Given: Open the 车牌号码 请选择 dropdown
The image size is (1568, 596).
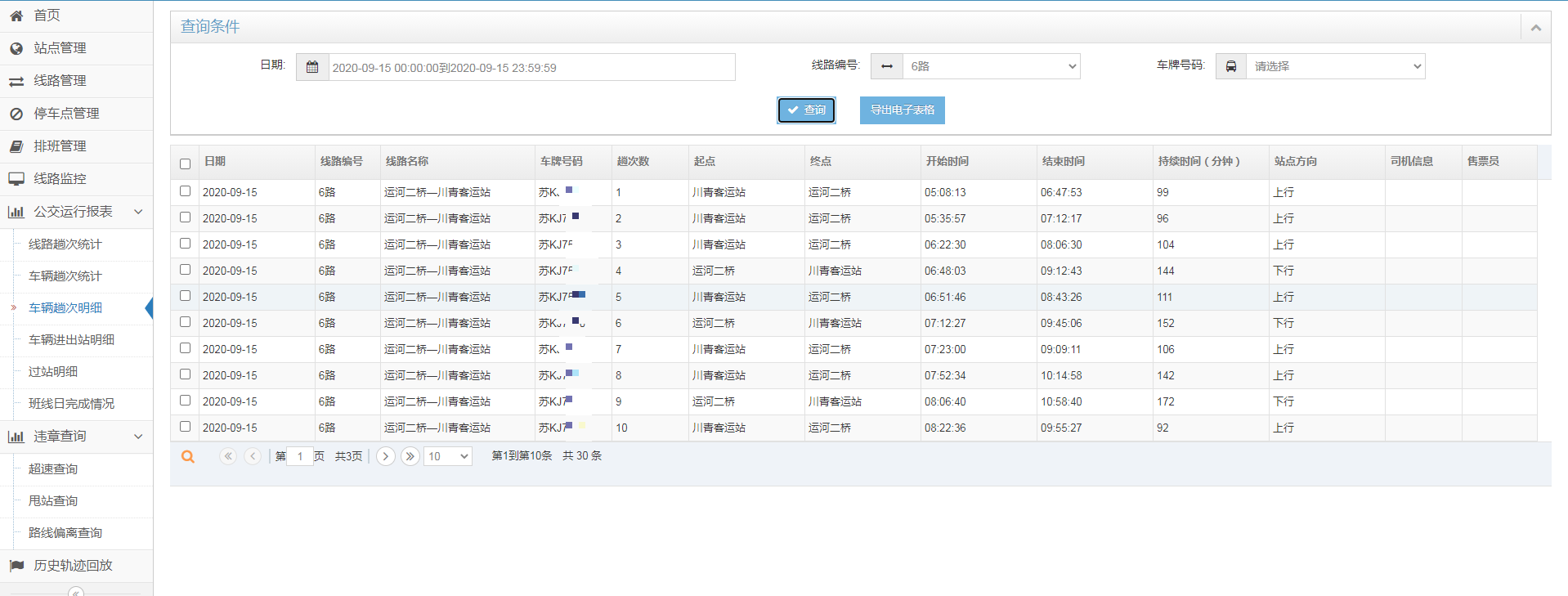Looking at the screenshot, I should [1336, 66].
